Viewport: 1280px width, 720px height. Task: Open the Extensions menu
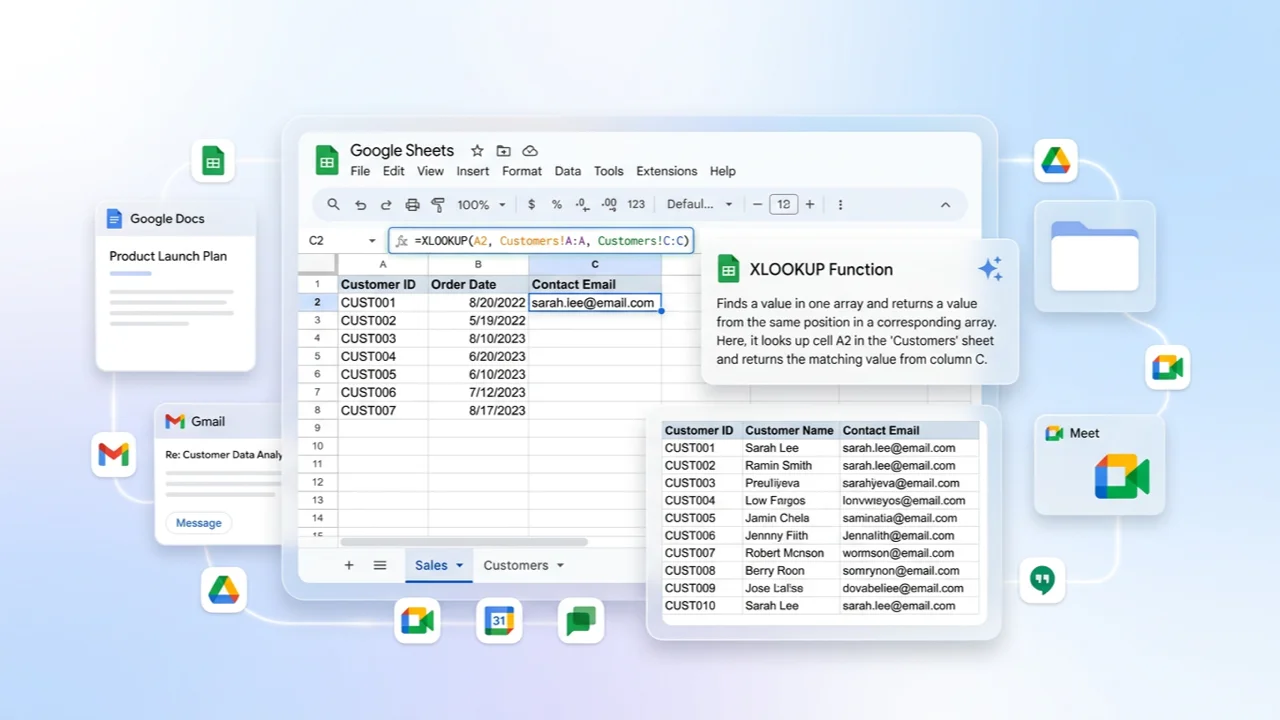[667, 171]
